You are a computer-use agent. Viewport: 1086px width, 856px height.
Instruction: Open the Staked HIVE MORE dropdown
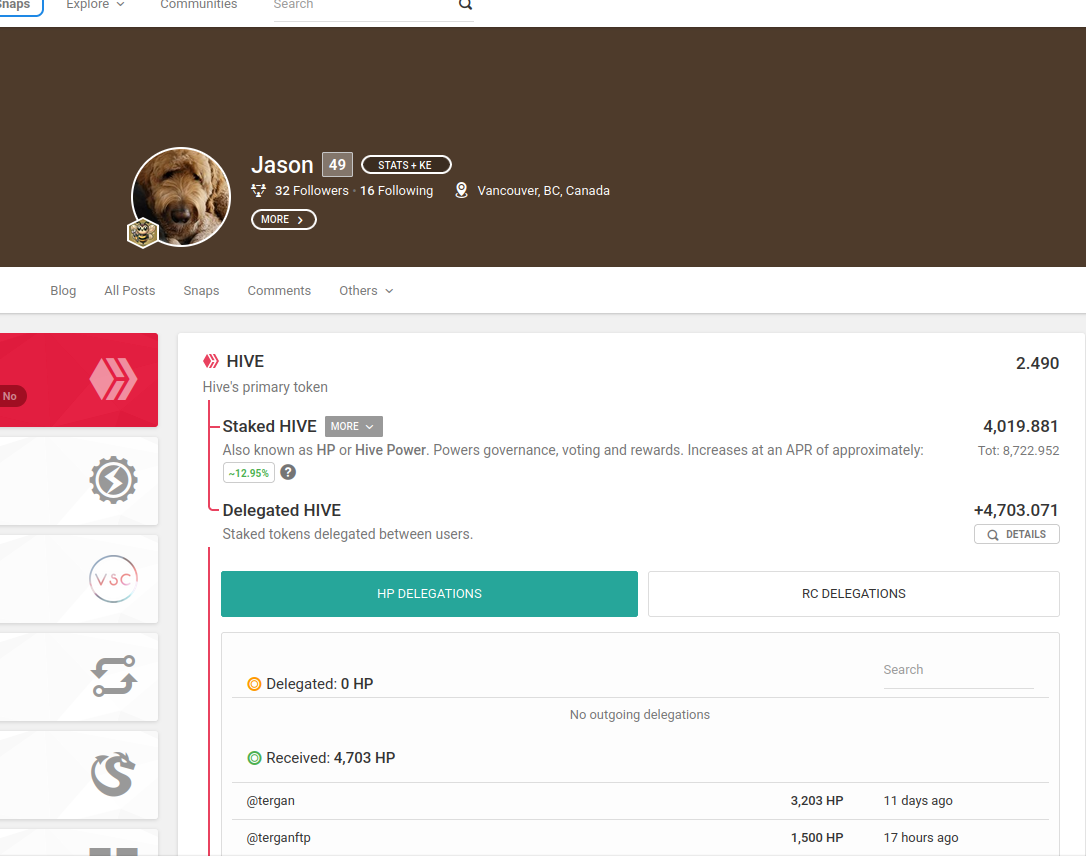point(353,427)
